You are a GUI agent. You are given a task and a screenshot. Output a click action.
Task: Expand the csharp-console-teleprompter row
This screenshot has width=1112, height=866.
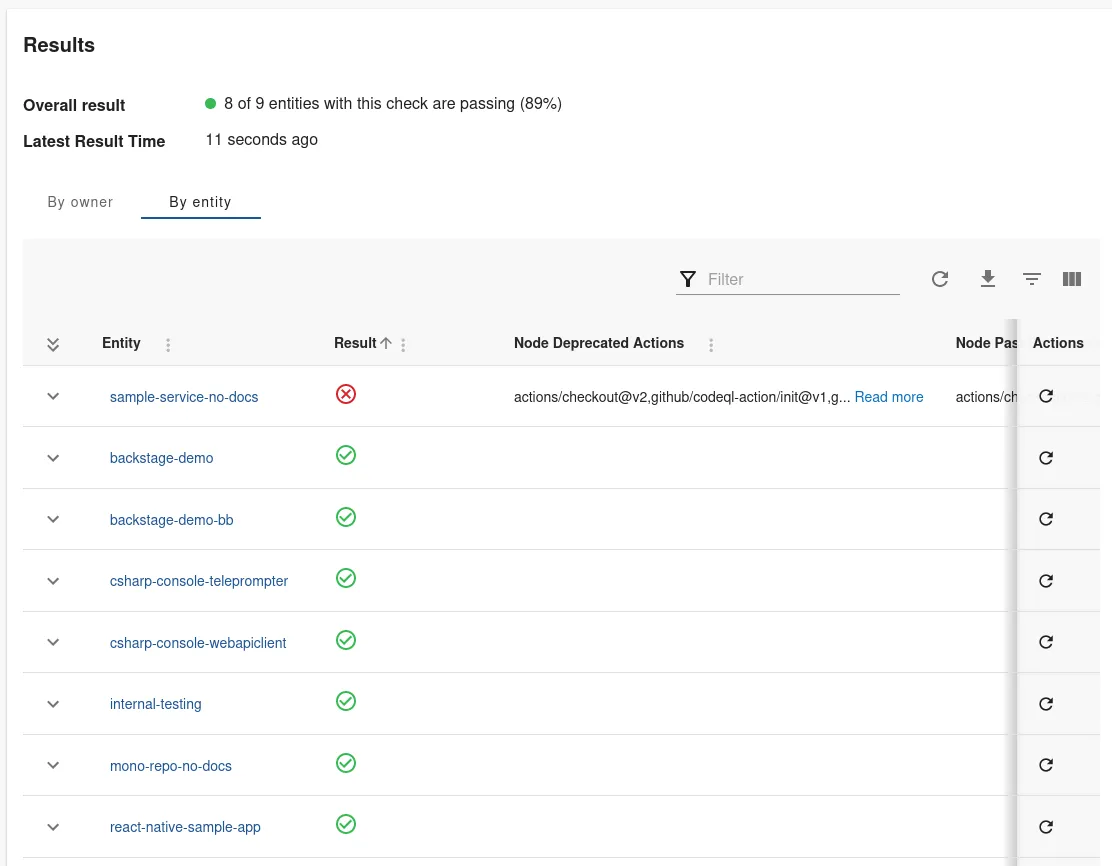(53, 581)
